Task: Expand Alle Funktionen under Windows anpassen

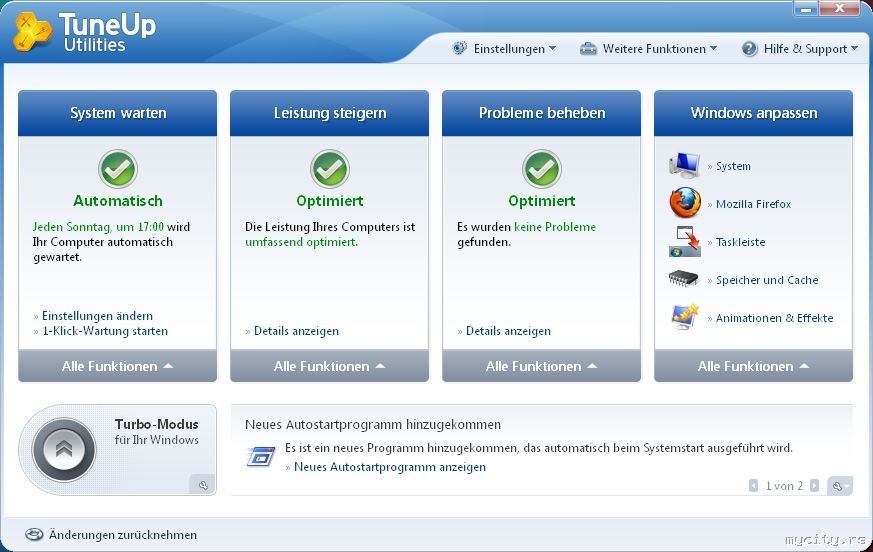Action: (753, 366)
